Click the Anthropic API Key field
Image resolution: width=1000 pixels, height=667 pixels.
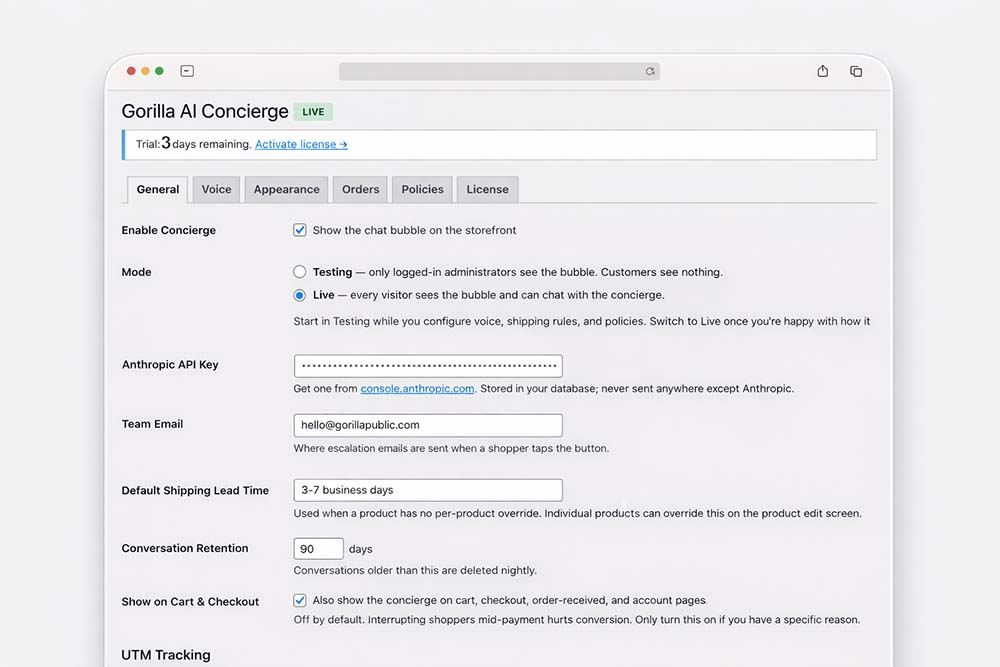(x=428, y=366)
